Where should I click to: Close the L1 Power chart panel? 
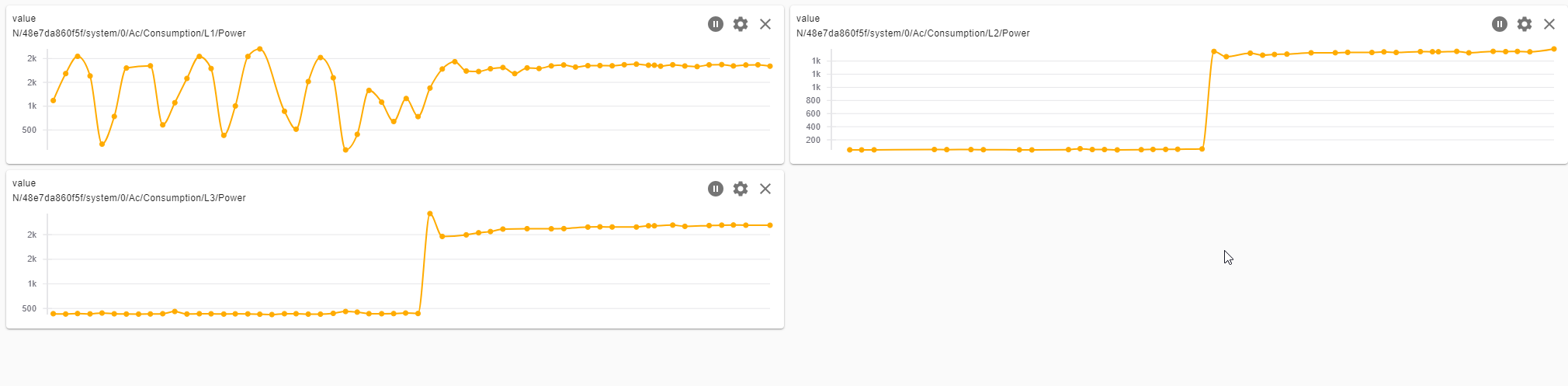[765, 24]
